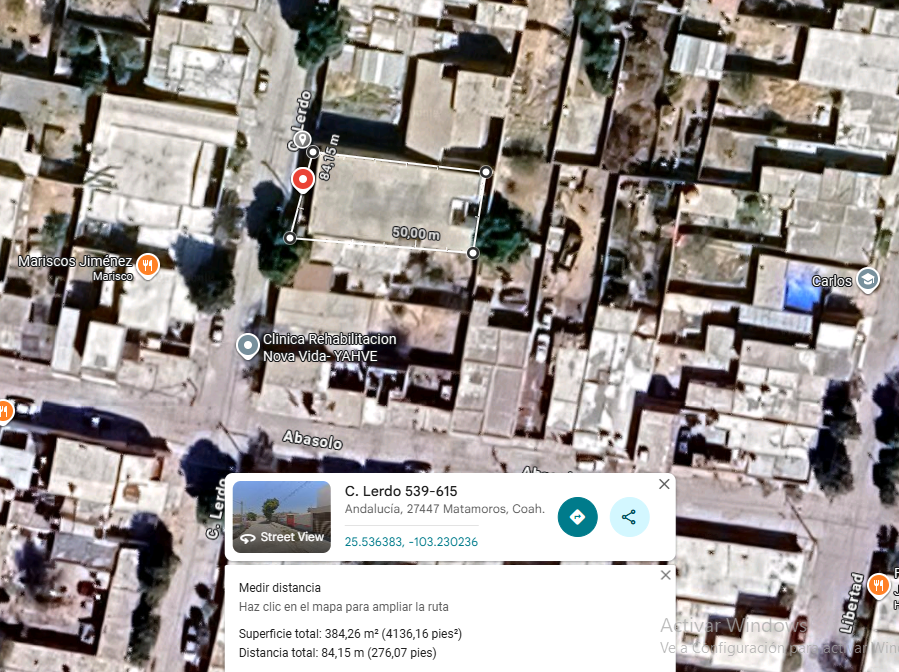The height and width of the screenshot is (672, 899).
Task: Click the Superficie total 384,26 m² text
Action: click(350, 634)
